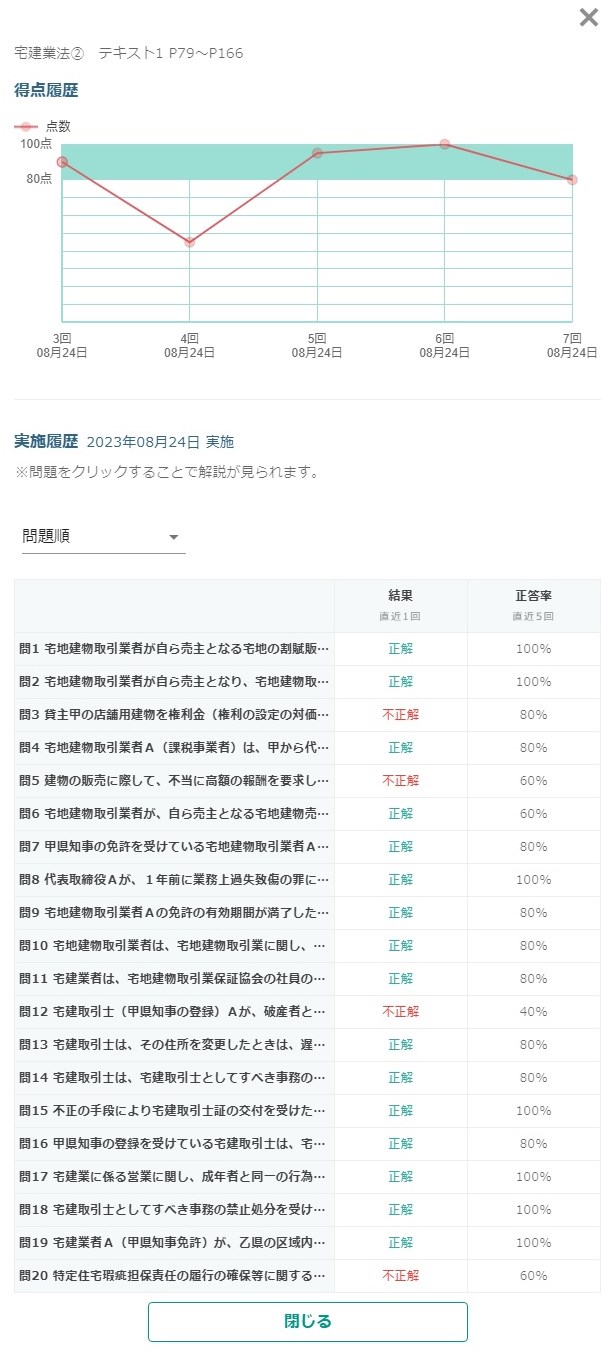The width and height of the screenshot is (610, 1352).
Task: Click the 閉じる button
Action: tap(308, 1321)
